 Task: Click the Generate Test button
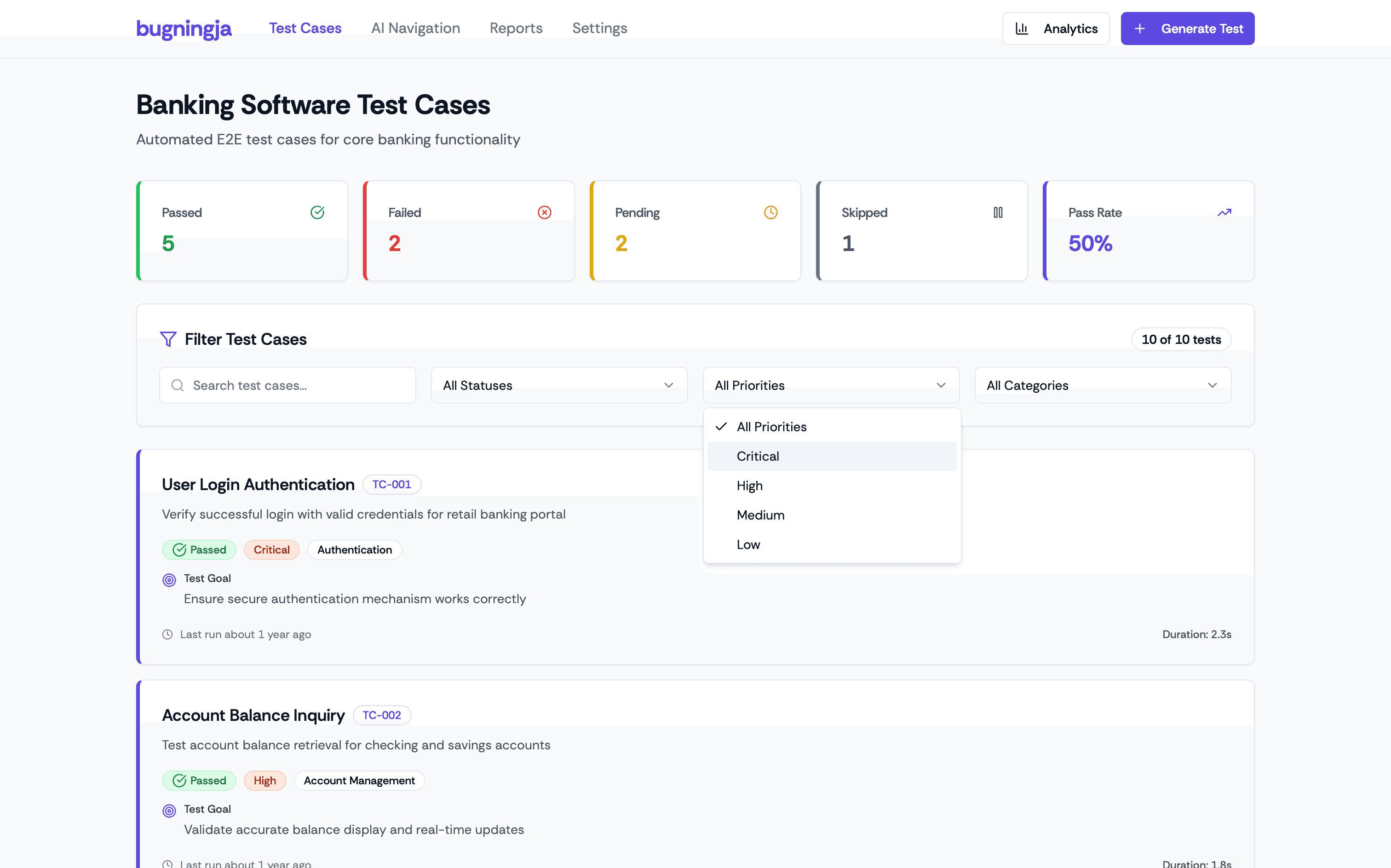(x=1187, y=29)
